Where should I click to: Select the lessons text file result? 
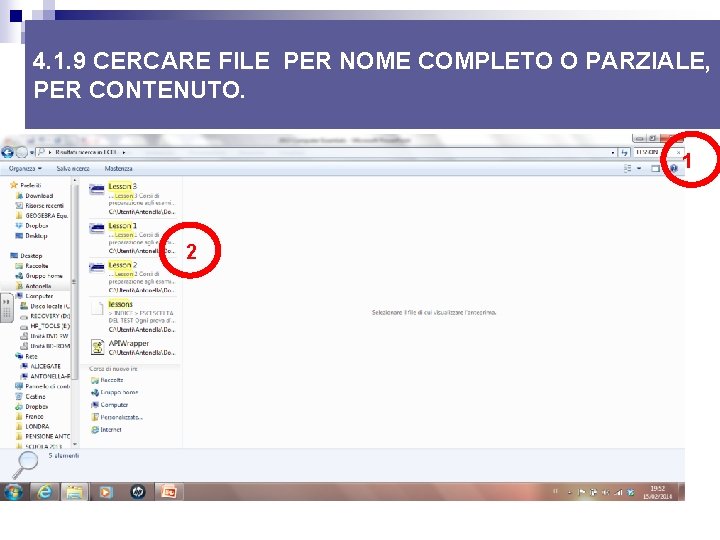[x=132, y=316]
